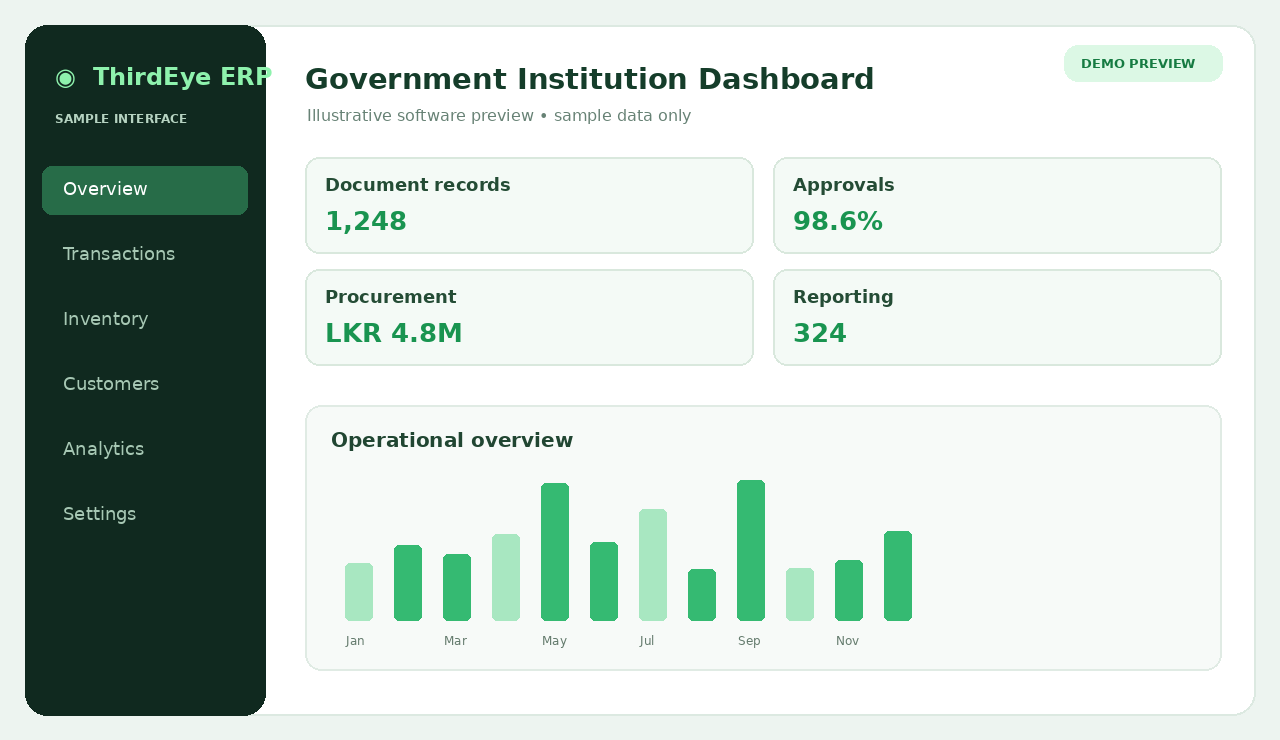Open Settings from the sidebar
The height and width of the screenshot is (740, 1280).
click(x=99, y=514)
